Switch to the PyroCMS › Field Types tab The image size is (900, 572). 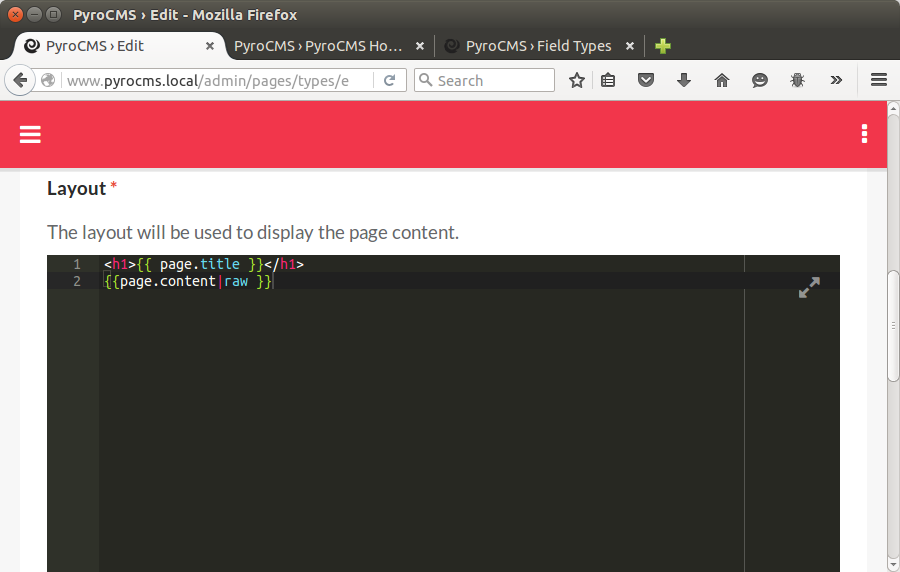click(538, 46)
